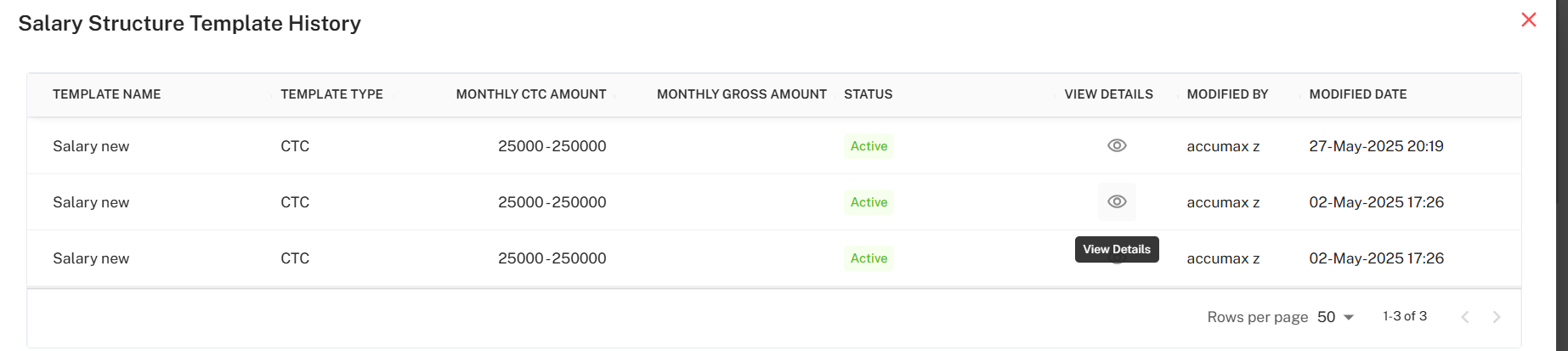Select the 27-May-2025 20:19 modified date cell
Image resolution: width=1568 pixels, height=351 pixels.
pos(1376,146)
